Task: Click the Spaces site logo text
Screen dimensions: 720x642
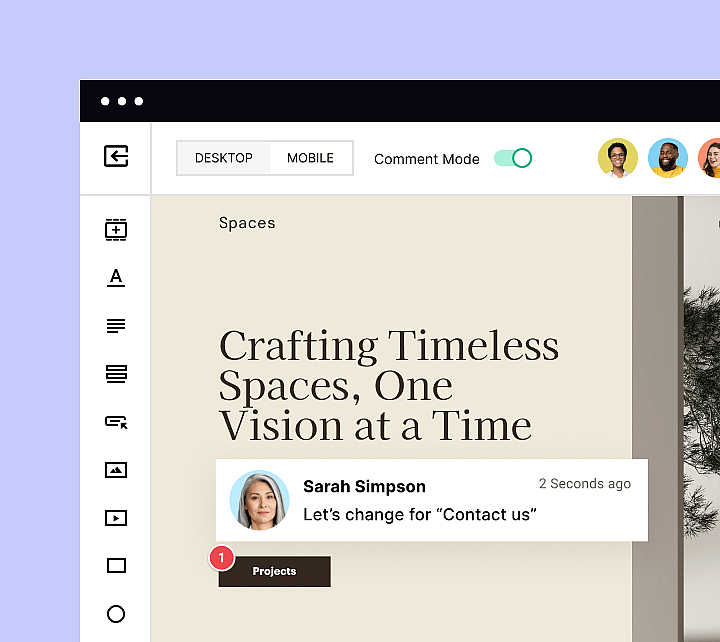Action: (247, 223)
